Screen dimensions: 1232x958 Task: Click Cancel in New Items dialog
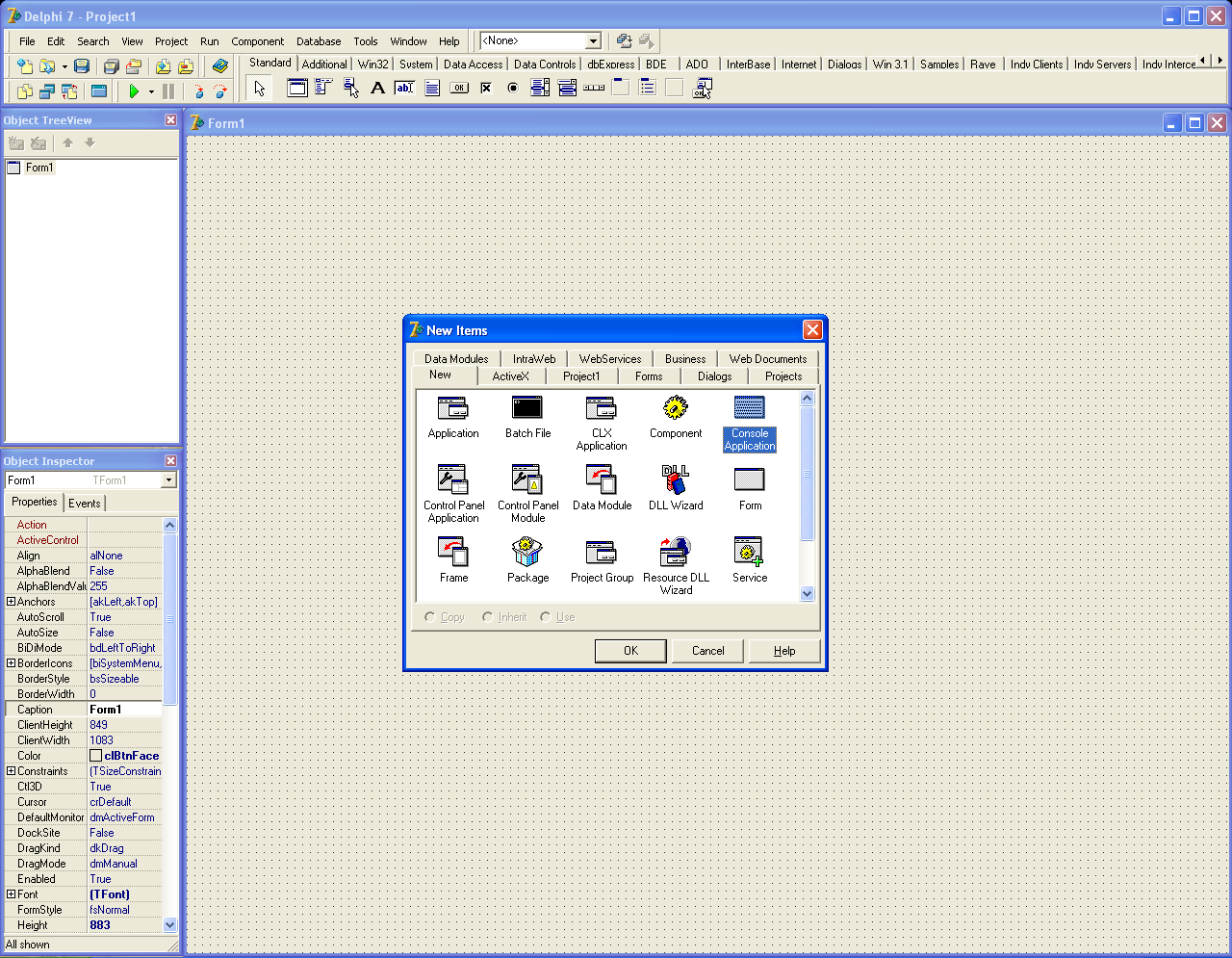707,651
